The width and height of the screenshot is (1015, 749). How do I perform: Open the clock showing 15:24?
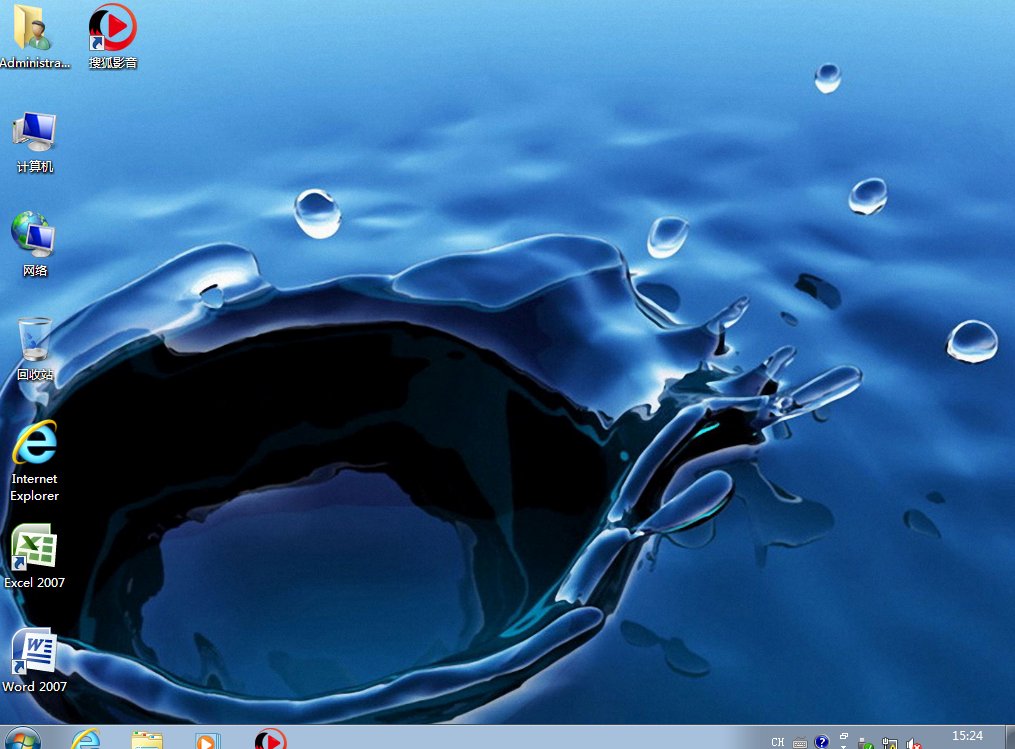(967, 735)
